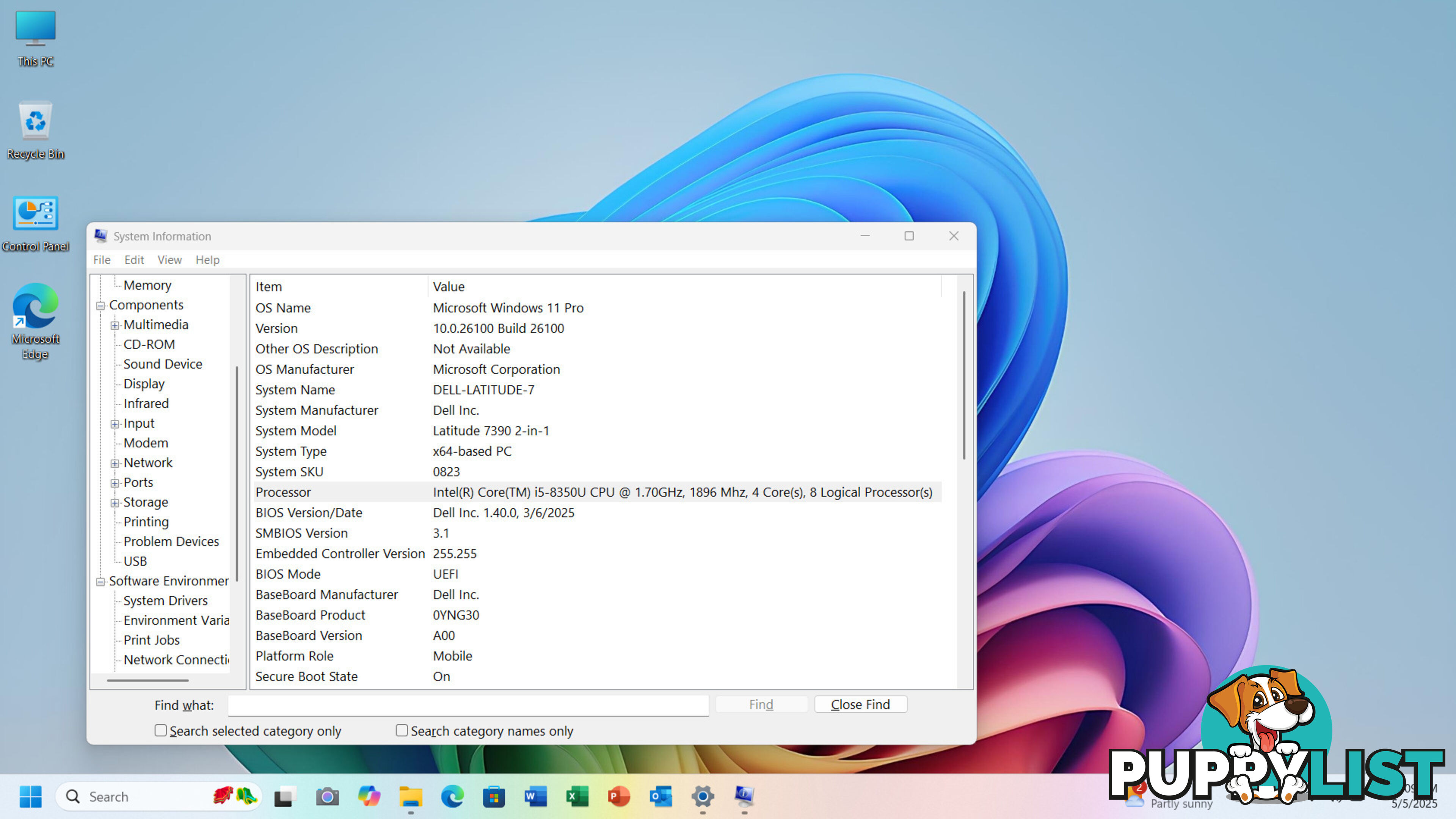This screenshot has width=1456, height=819.
Task: Launch Excel from the taskbar
Action: tap(577, 796)
